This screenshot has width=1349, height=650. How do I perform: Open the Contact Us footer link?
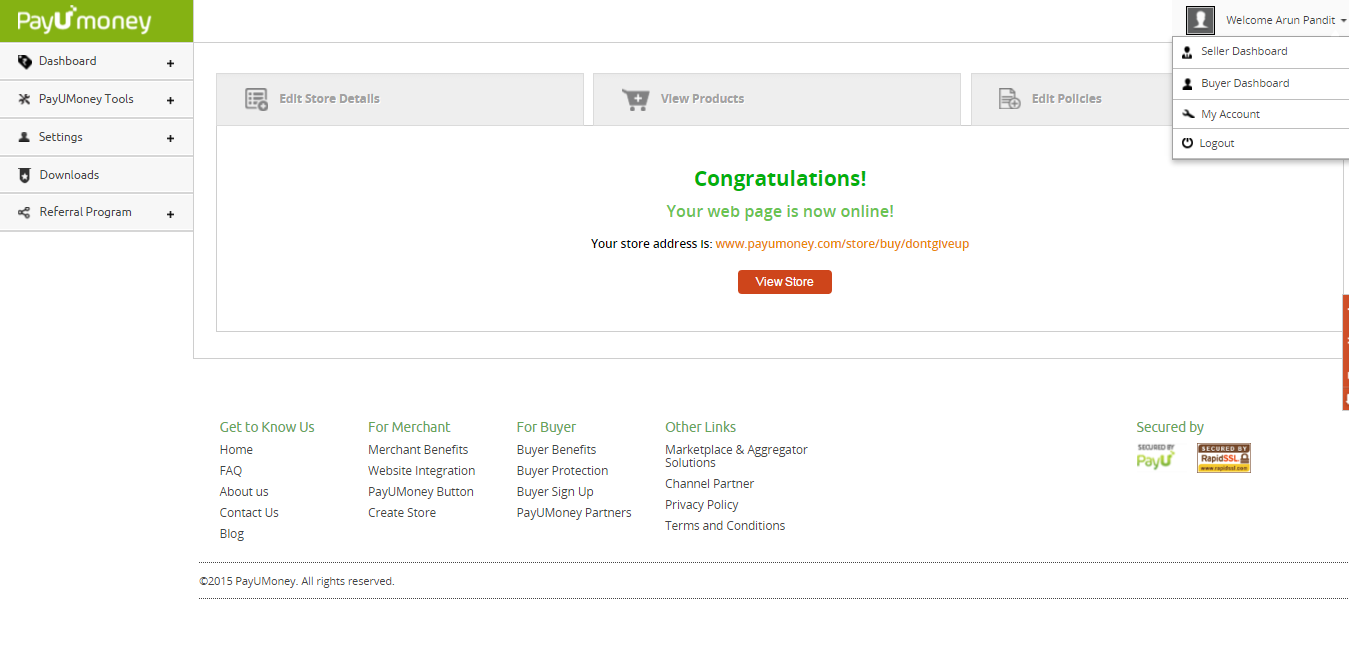(x=249, y=513)
